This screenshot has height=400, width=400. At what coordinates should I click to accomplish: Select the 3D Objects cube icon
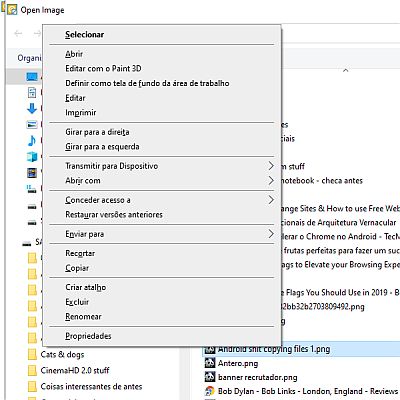click(x=32, y=156)
